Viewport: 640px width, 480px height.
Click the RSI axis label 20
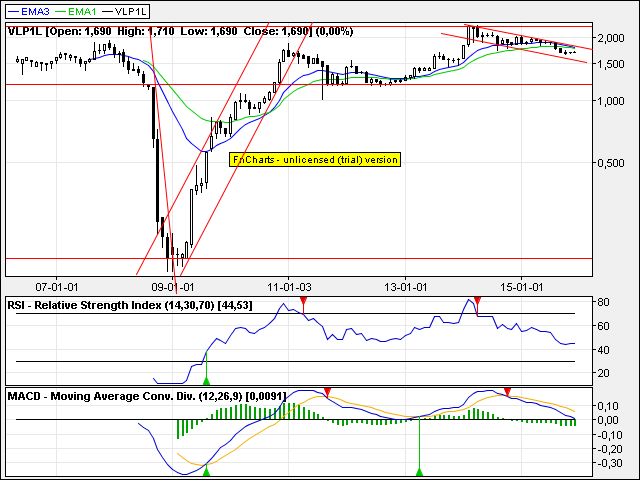click(603, 373)
